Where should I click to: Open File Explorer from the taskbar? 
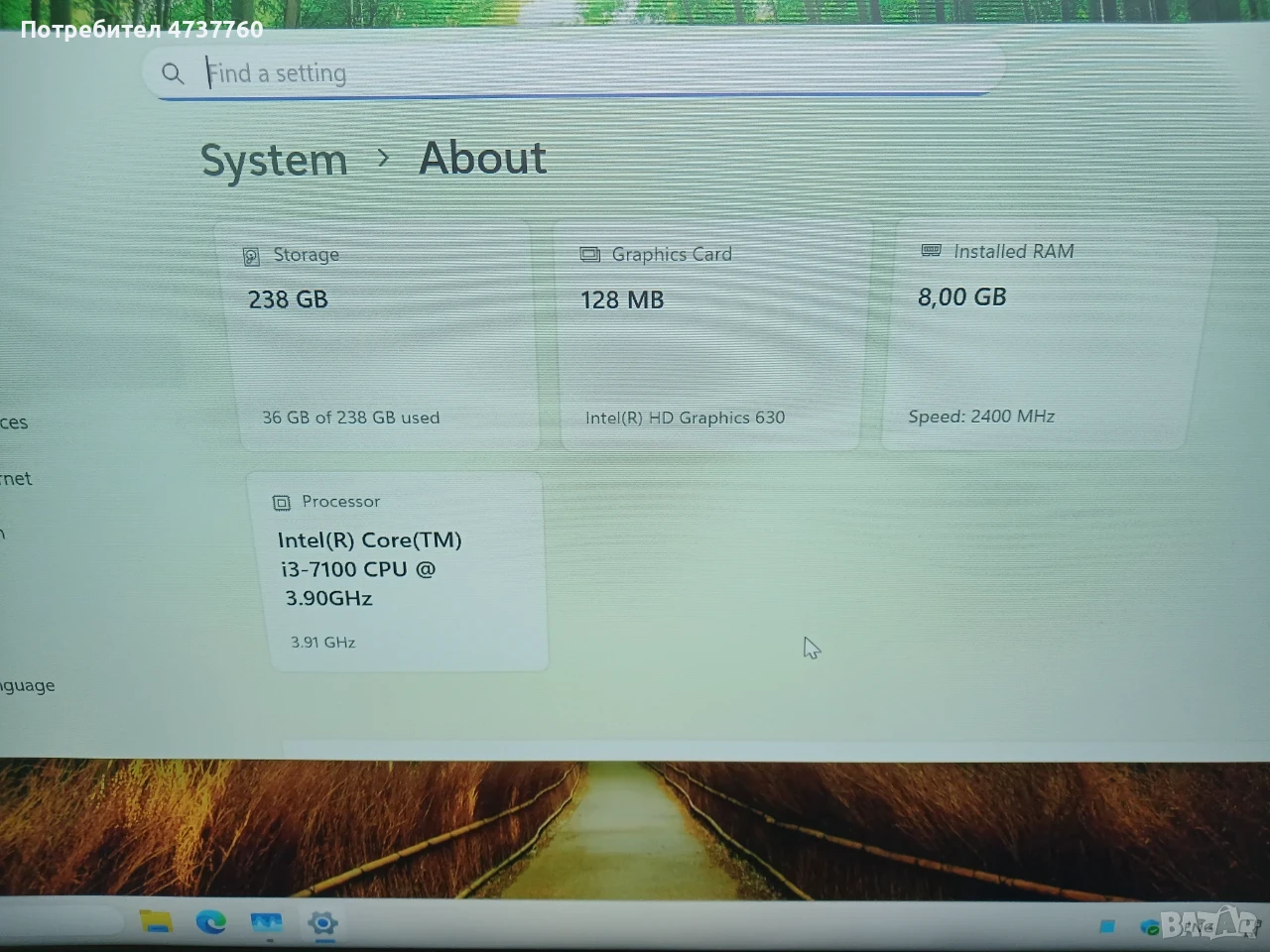[x=156, y=921]
